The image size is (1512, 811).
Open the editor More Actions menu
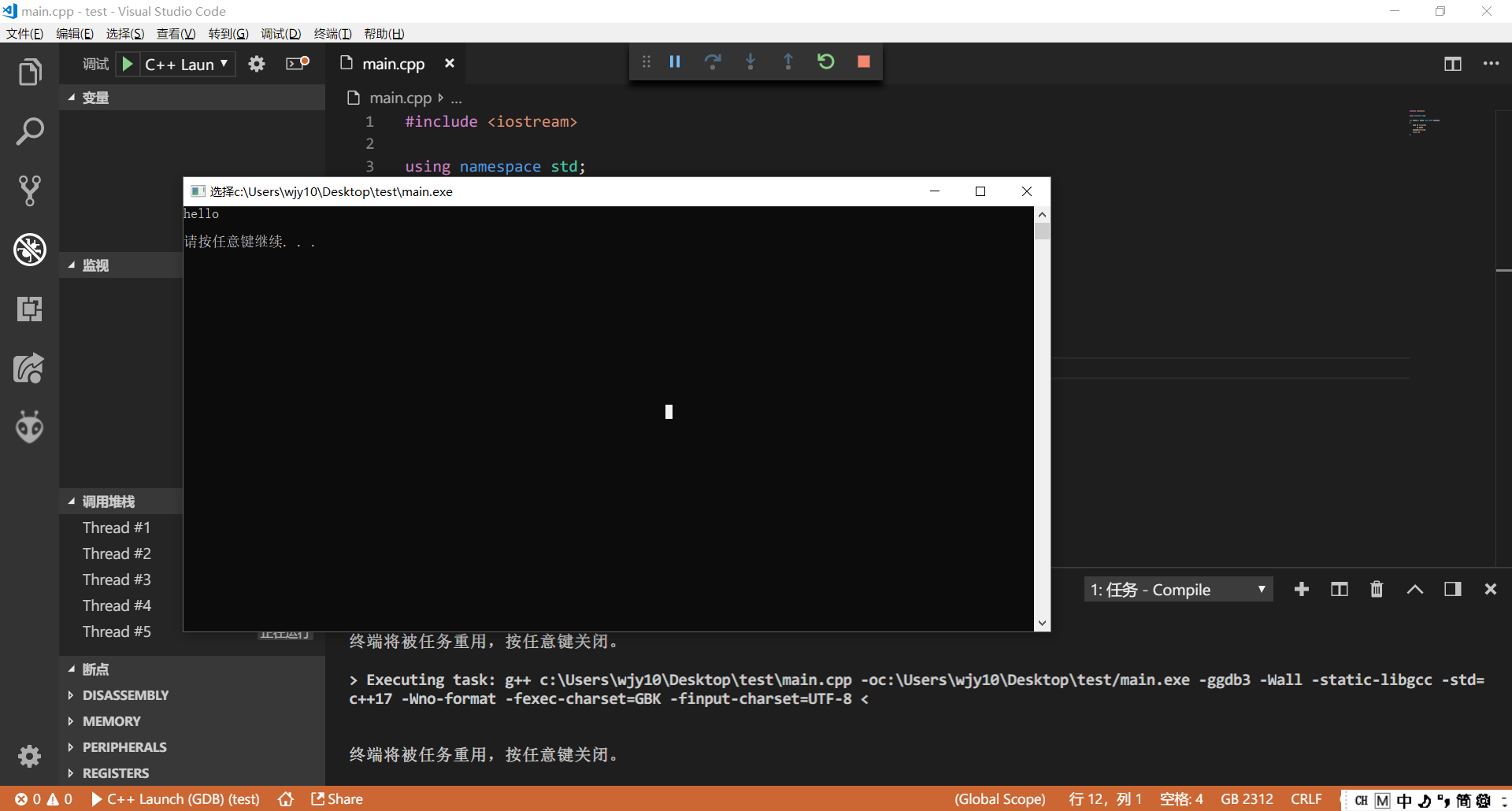coord(1492,64)
